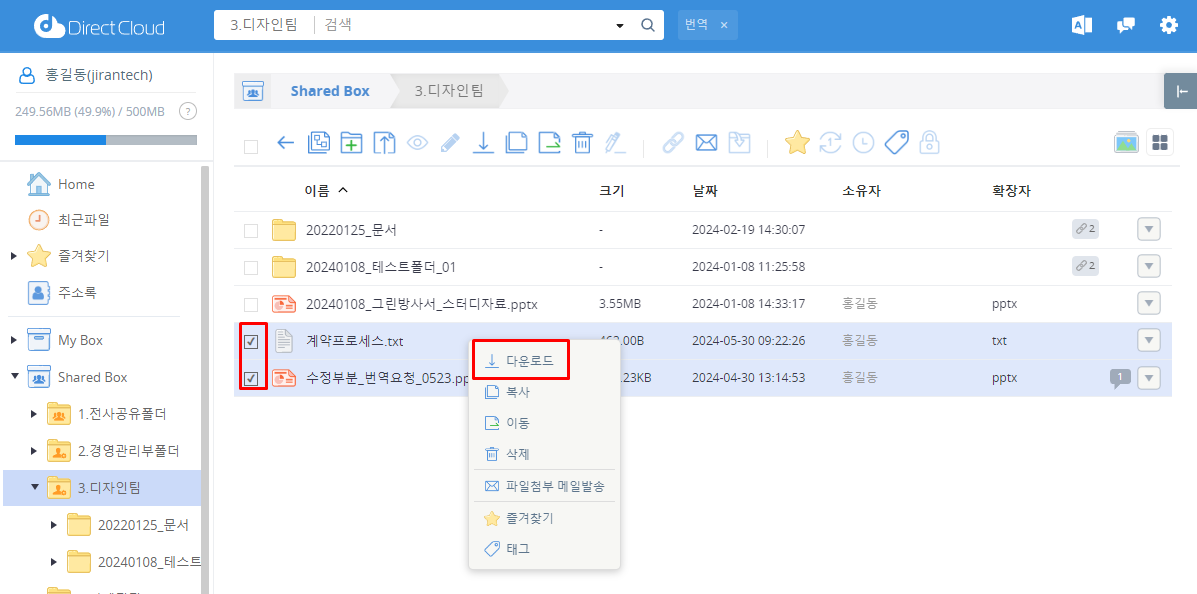Choose 이동 in the context menu
The height and width of the screenshot is (594, 1197).
pos(544,423)
